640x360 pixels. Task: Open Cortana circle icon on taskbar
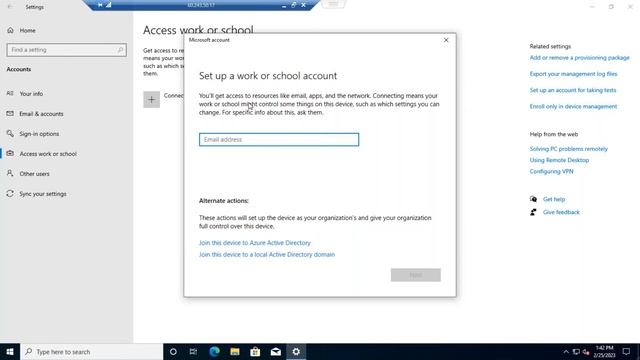(x=173, y=351)
